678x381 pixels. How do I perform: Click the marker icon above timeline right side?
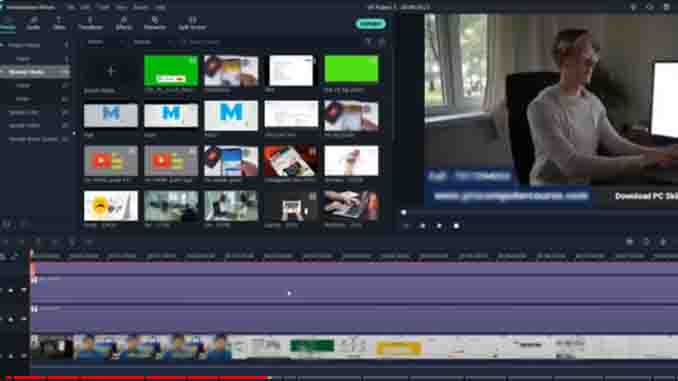coord(646,242)
